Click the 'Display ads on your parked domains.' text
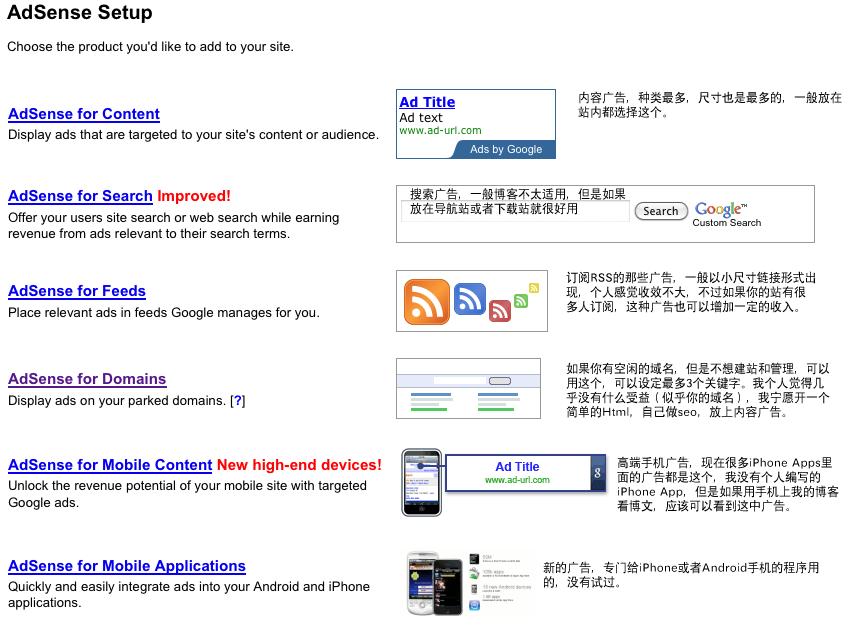 [117, 401]
